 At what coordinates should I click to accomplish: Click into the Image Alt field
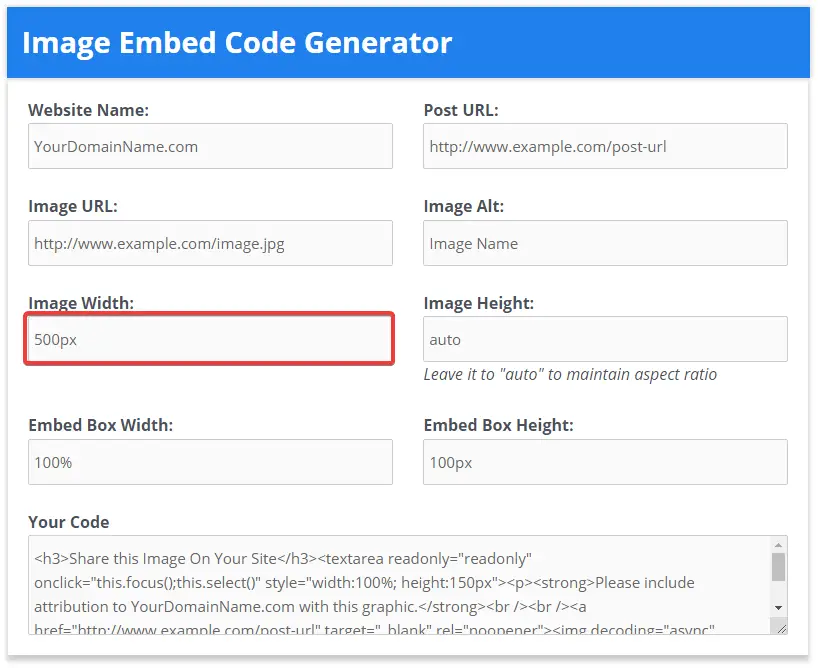click(x=605, y=243)
